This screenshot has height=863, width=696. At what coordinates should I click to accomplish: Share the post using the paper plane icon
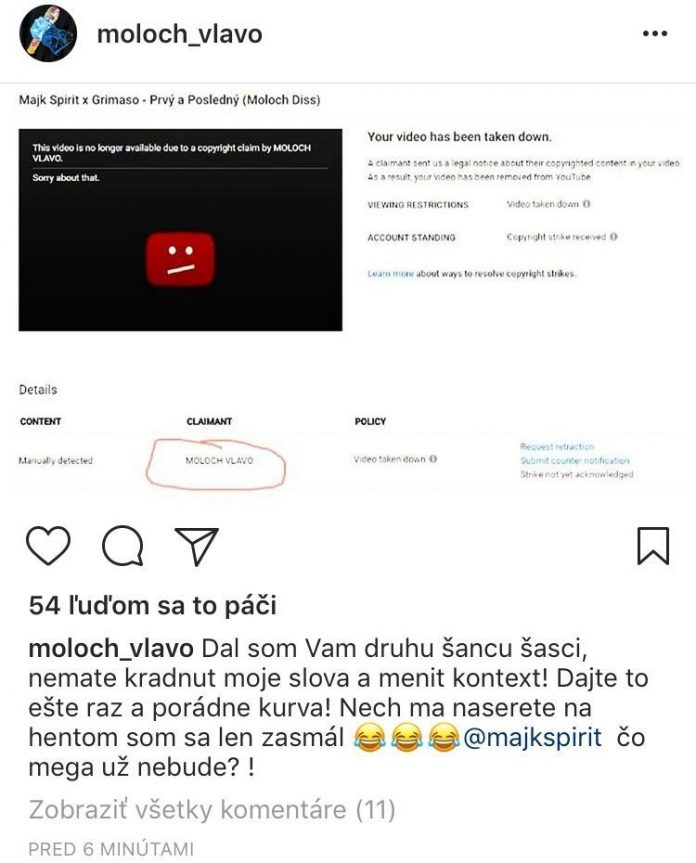196,545
